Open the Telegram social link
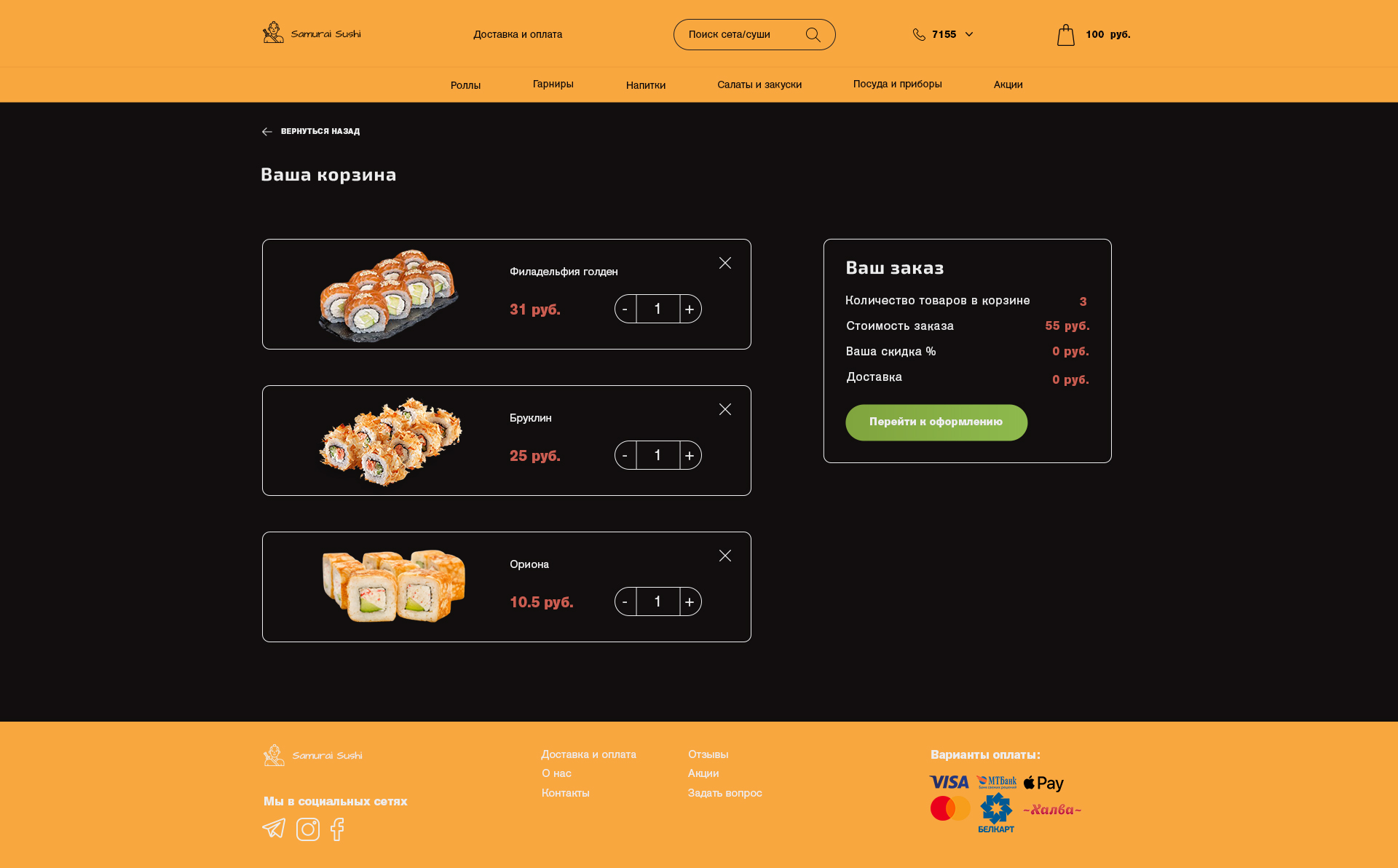 [274, 829]
